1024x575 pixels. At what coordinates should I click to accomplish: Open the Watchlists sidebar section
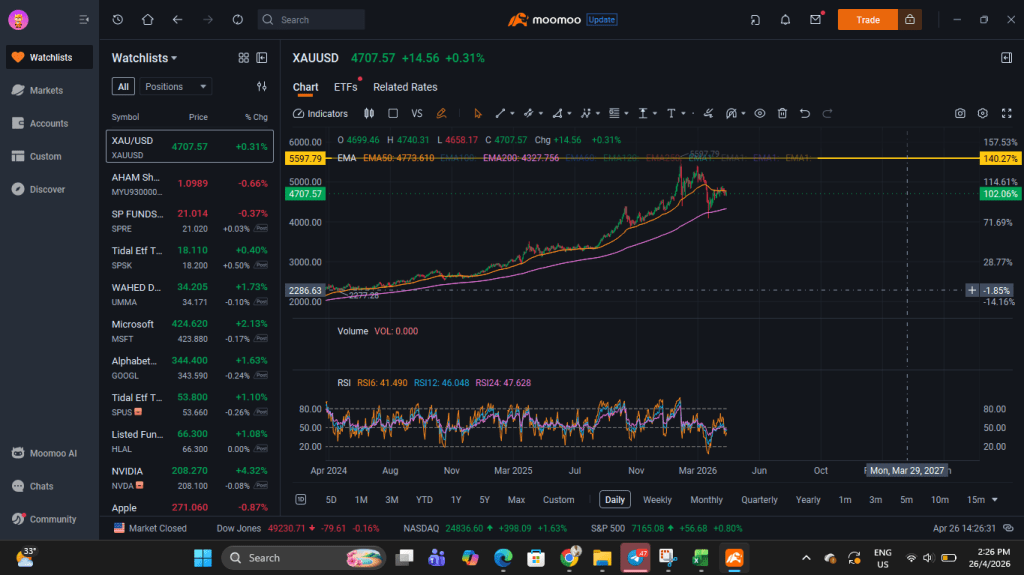point(50,58)
